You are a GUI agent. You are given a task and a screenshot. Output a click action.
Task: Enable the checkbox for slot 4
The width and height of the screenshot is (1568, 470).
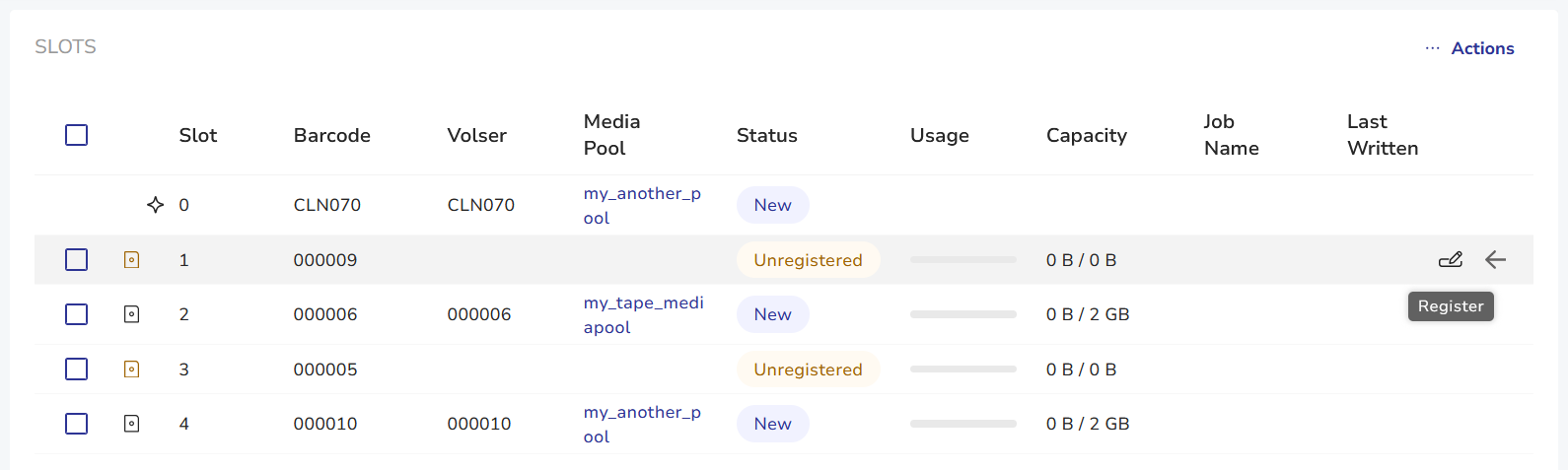[x=76, y=424]
